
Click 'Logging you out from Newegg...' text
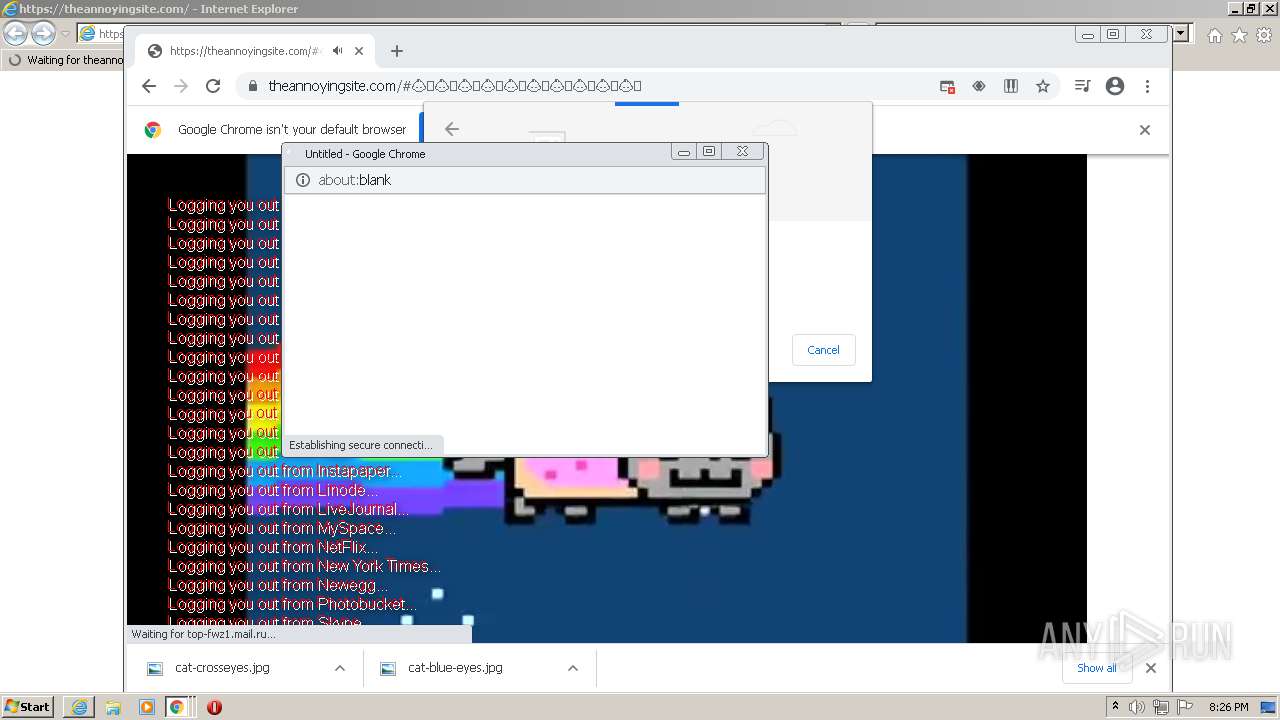point(278,585)
